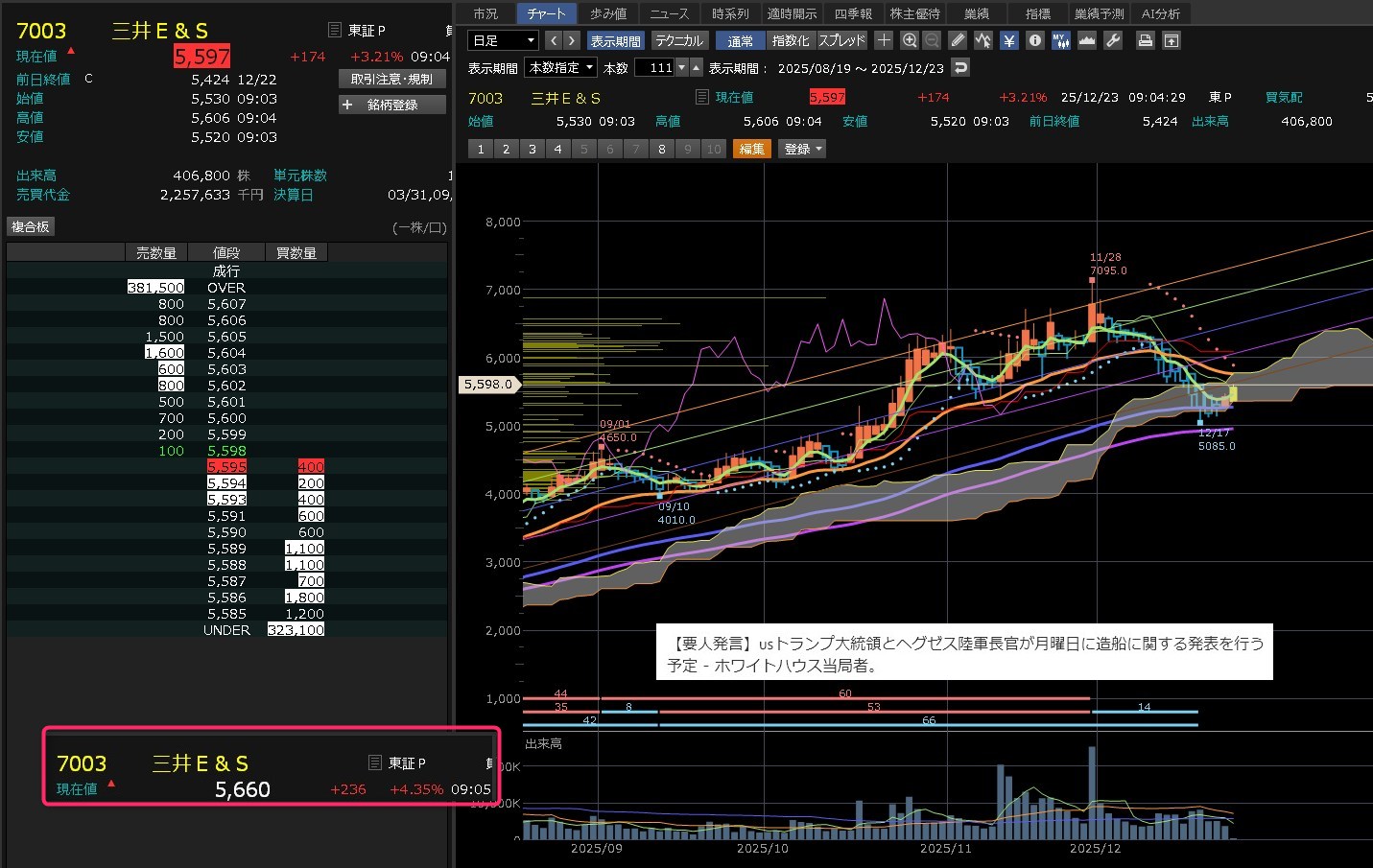This screenshot has width=1373, height=868.
Task: Reset display period with return arrow icon
Action: click(960, 67)
